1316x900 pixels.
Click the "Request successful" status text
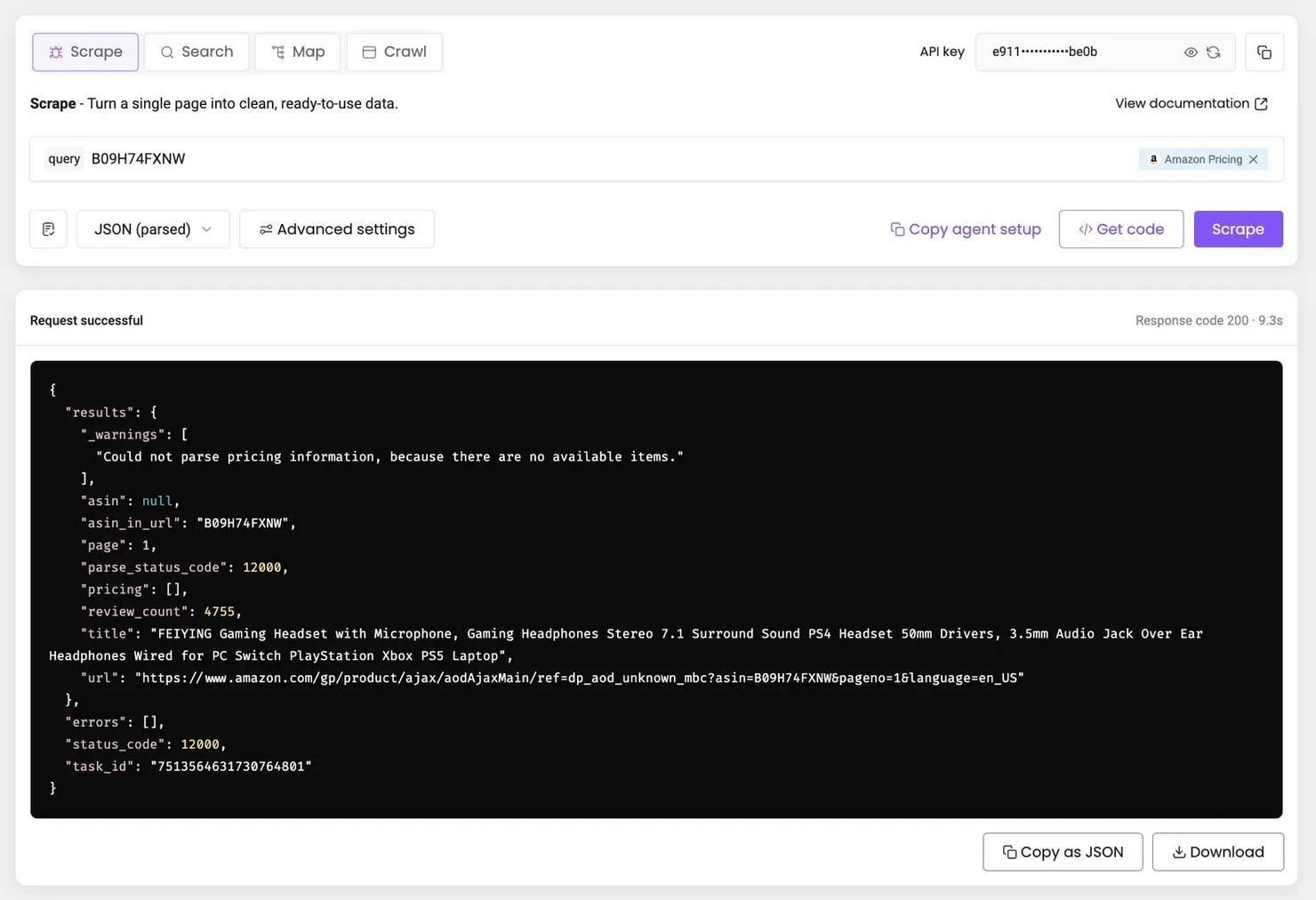(86, 320)
